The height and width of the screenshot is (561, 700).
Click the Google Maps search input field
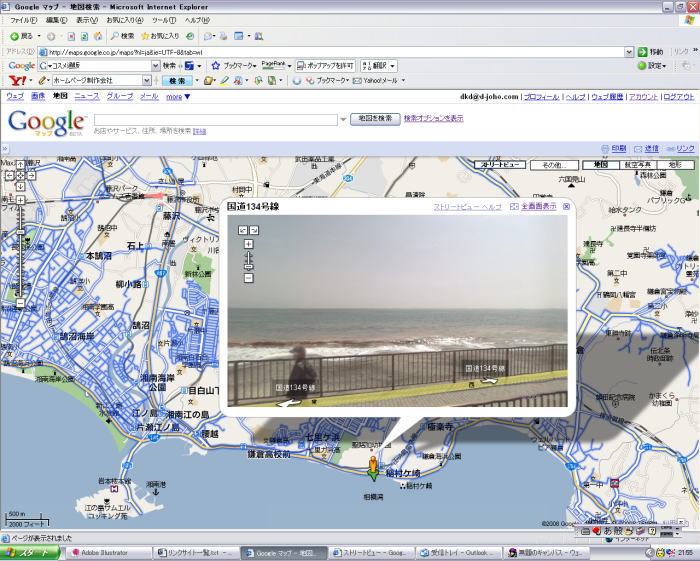tap(216, 119)
